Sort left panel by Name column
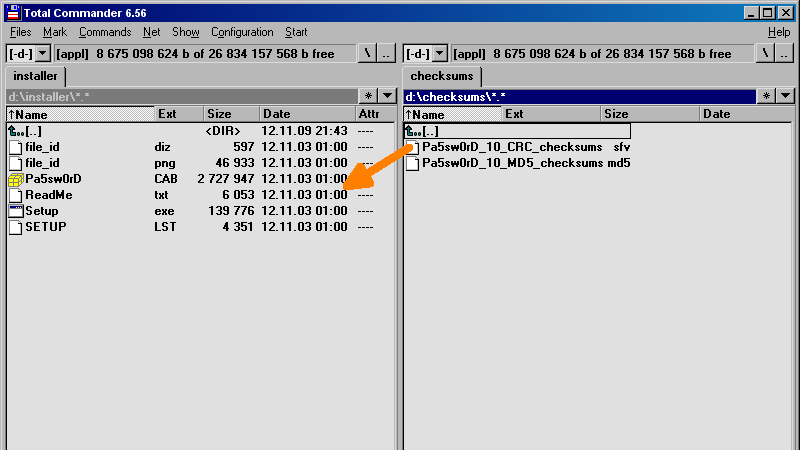The width and height of the screenshot is (800, 450). [x=80, y=114]
